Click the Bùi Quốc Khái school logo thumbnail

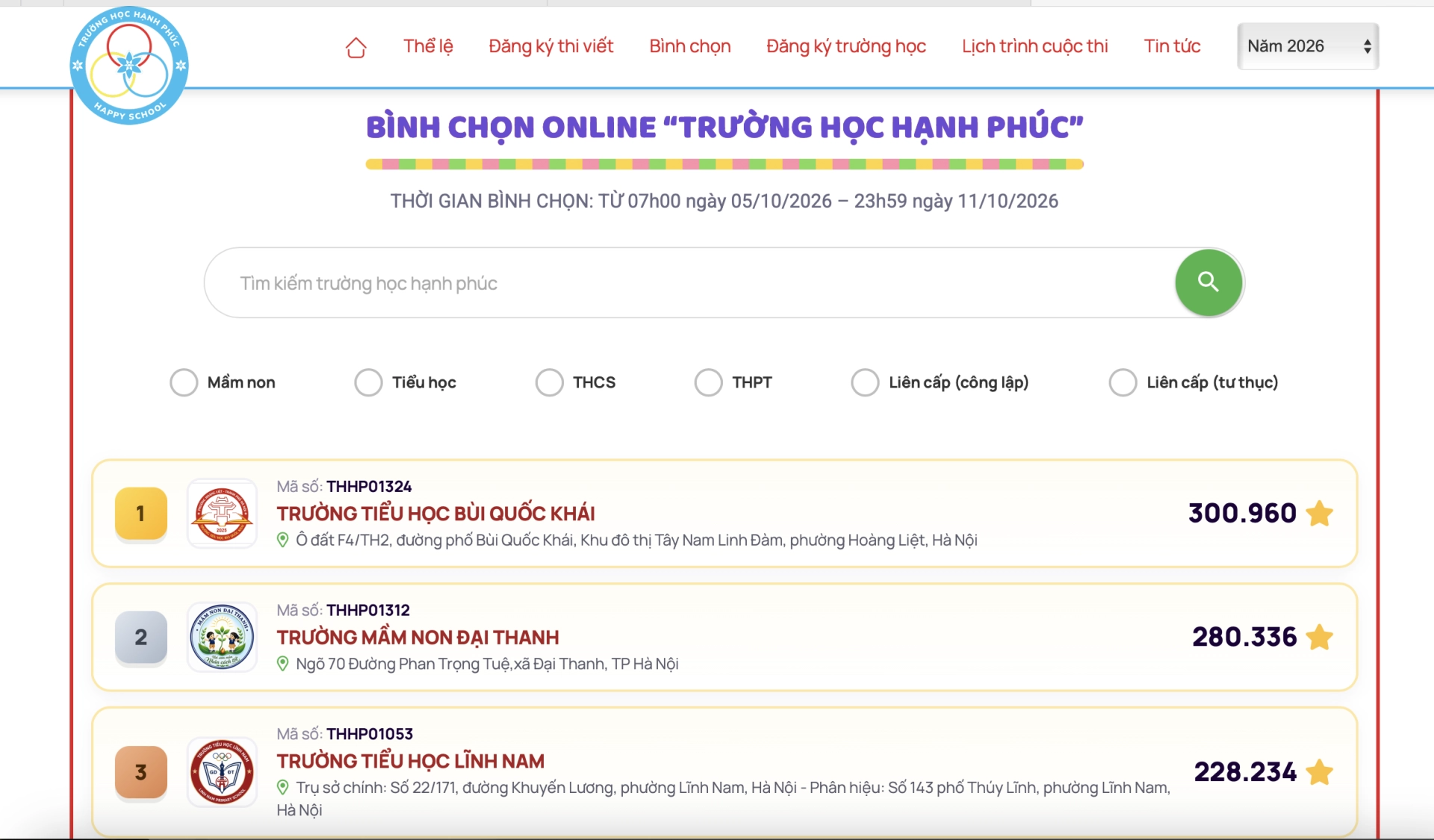point(222,514)
